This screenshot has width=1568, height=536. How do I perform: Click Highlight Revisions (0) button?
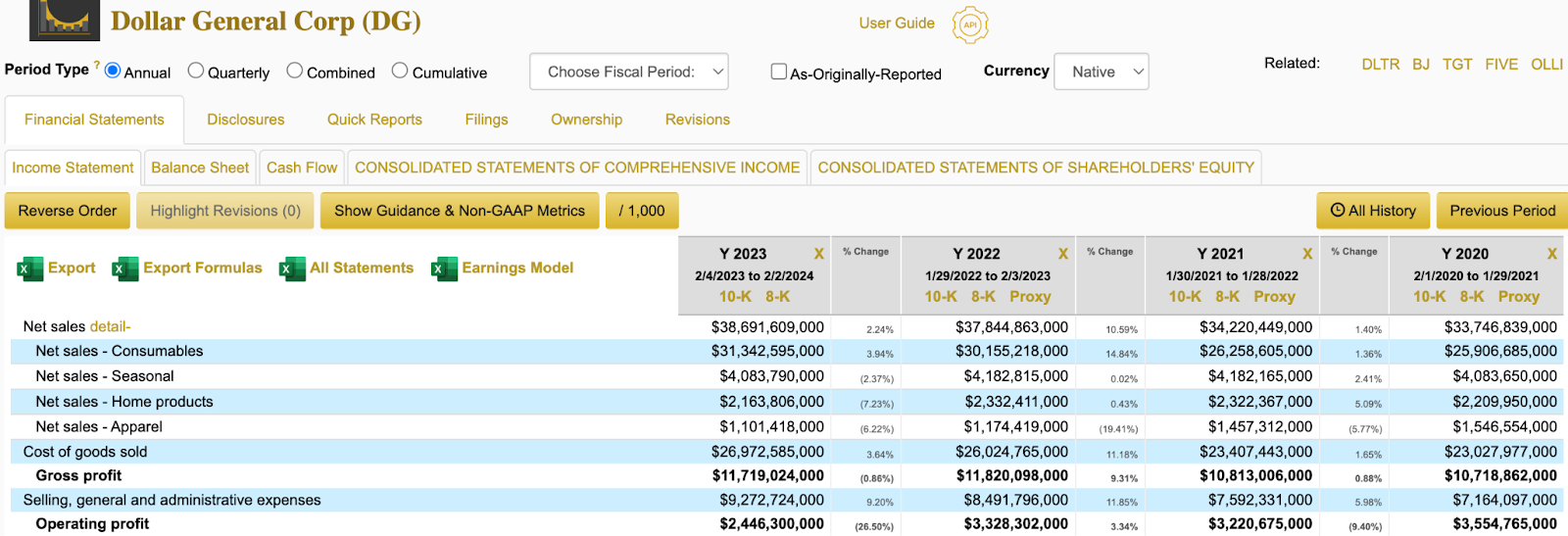[225, 211]
